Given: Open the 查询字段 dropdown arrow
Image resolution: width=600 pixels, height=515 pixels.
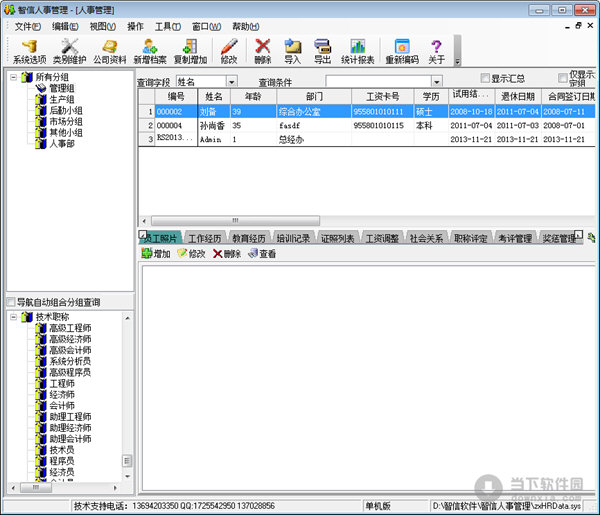Looking at the screenshot, I should pyautogui.click(x=232, y=82).
